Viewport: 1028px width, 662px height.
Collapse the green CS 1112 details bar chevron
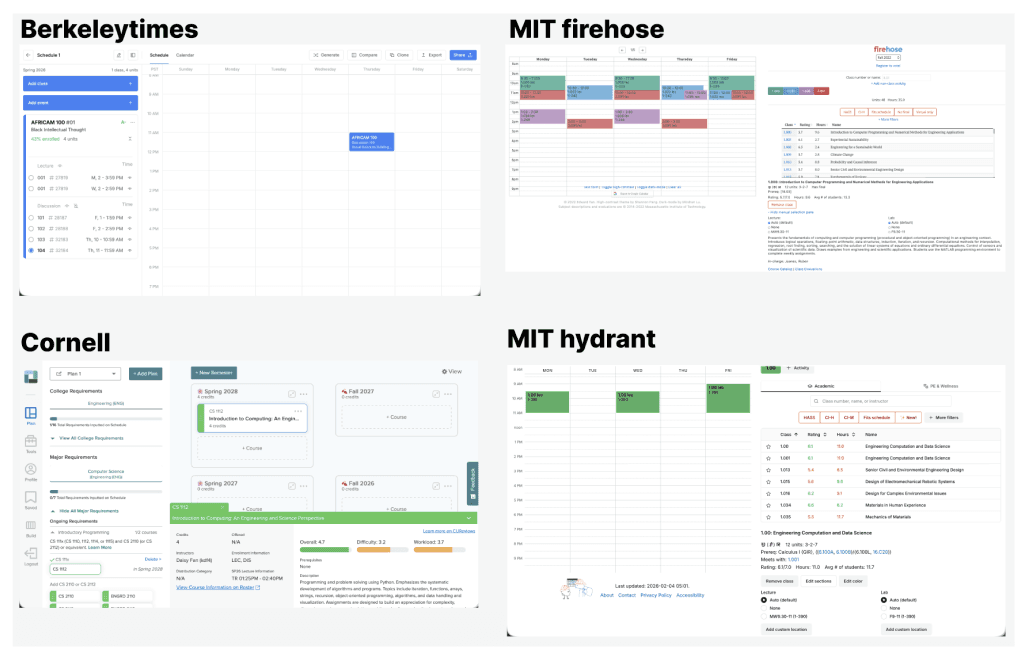[x=469, y=518]
